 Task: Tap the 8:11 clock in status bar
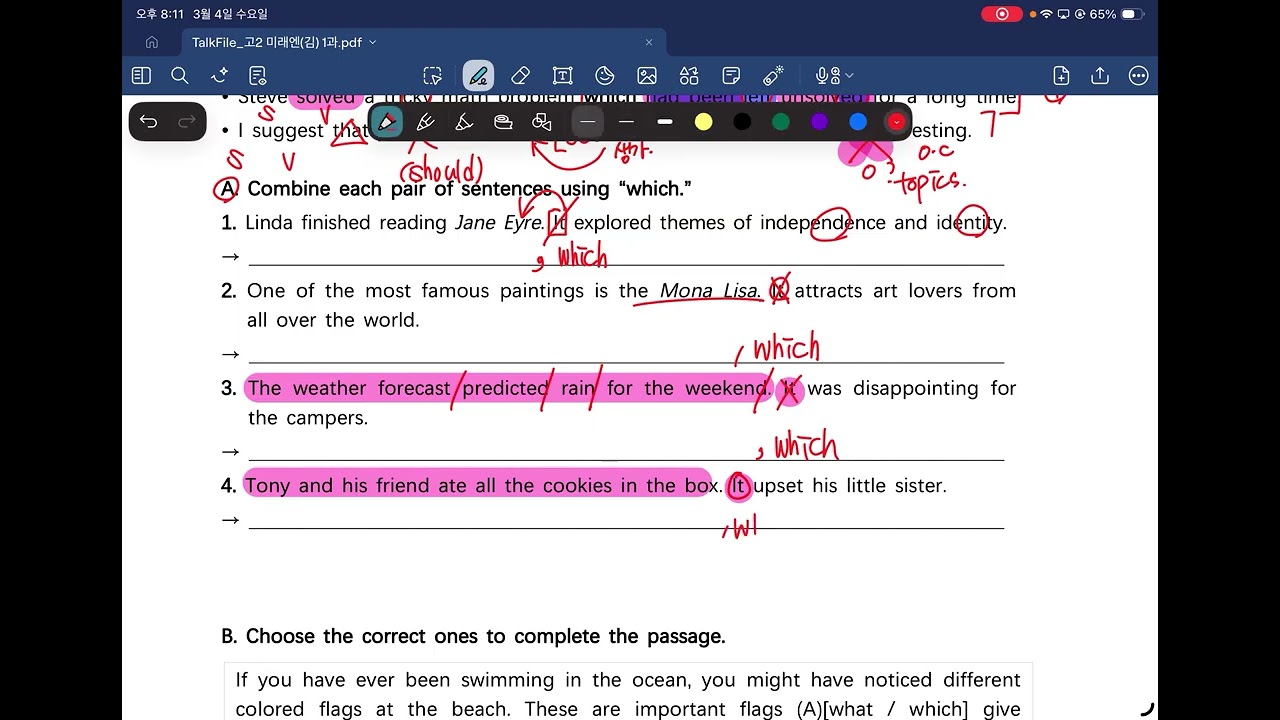click(x=160, y=14)
